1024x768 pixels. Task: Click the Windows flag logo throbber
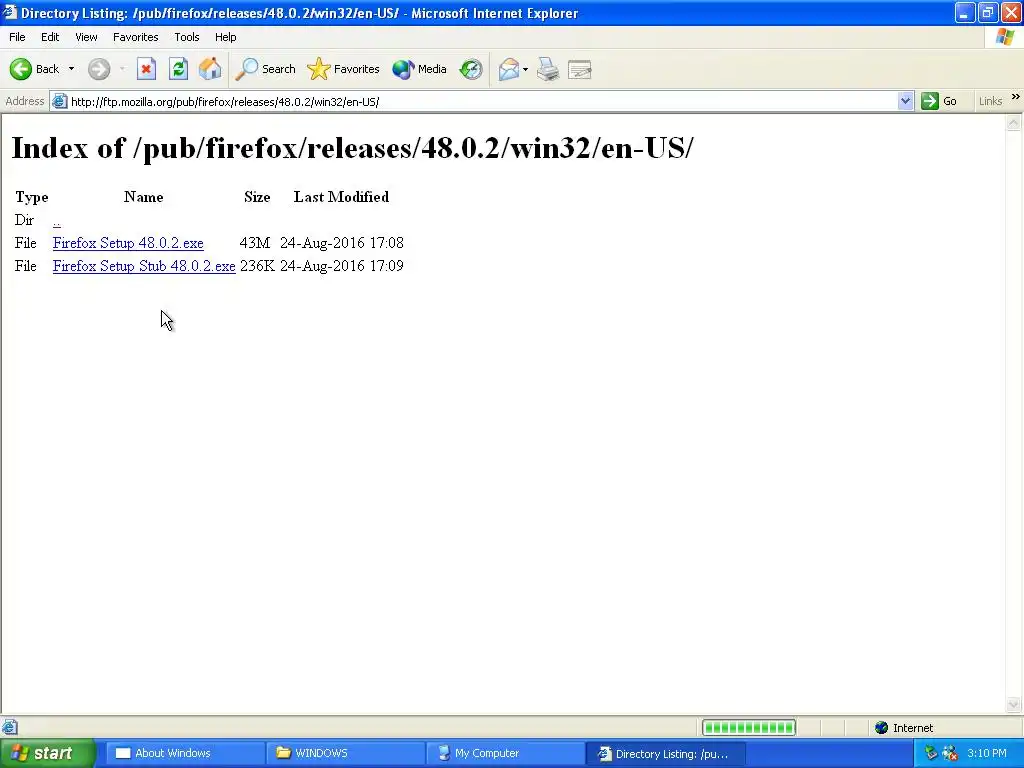click(x=1005, y=37)
